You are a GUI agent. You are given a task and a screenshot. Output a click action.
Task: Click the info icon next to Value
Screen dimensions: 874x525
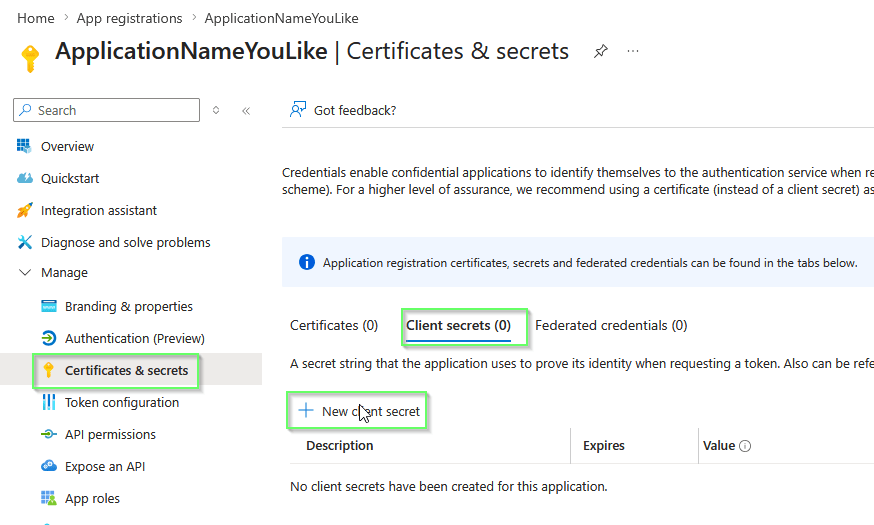[745, 446]
